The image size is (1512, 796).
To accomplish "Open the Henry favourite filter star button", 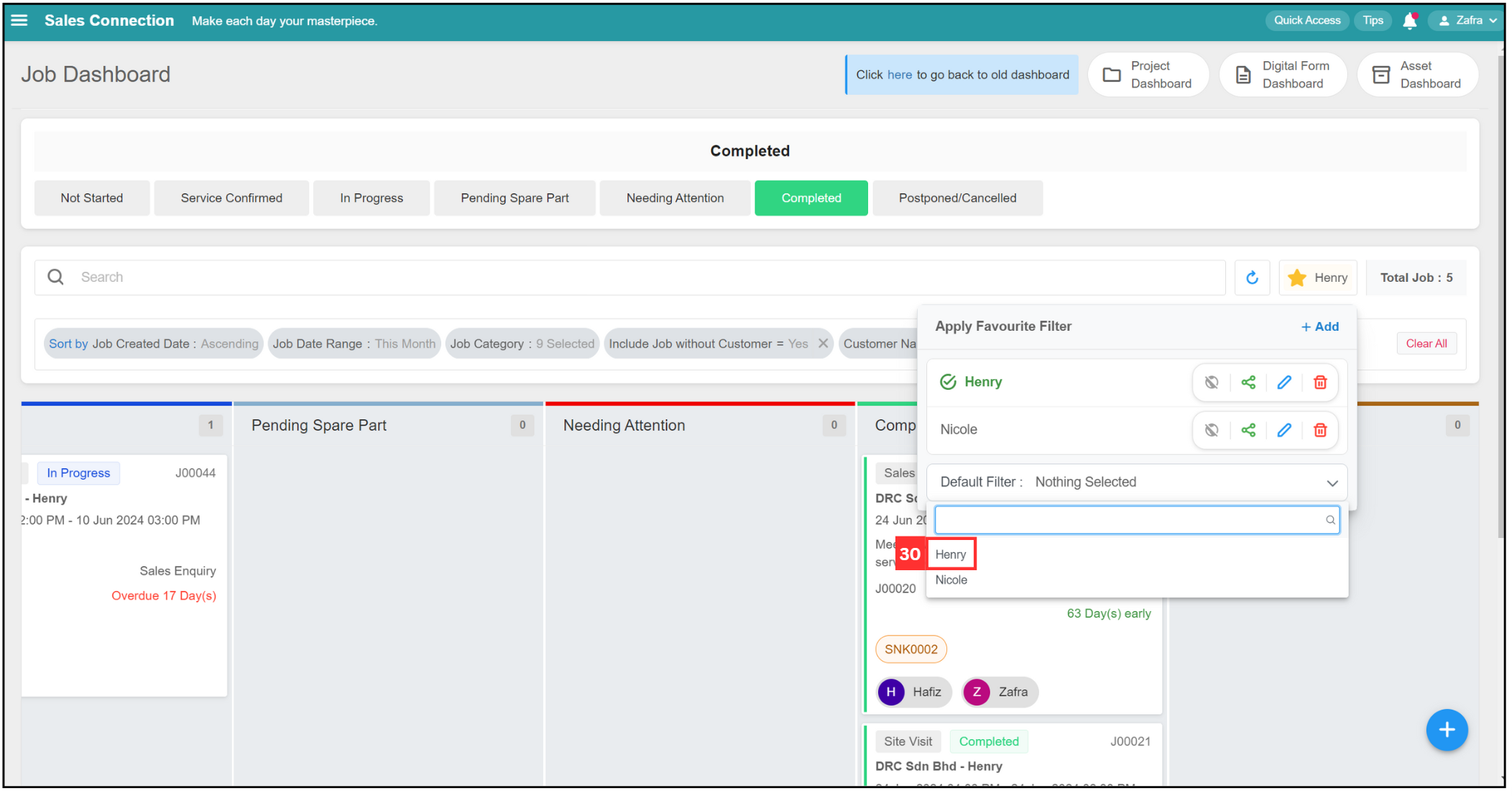I will pos(1318,278).
